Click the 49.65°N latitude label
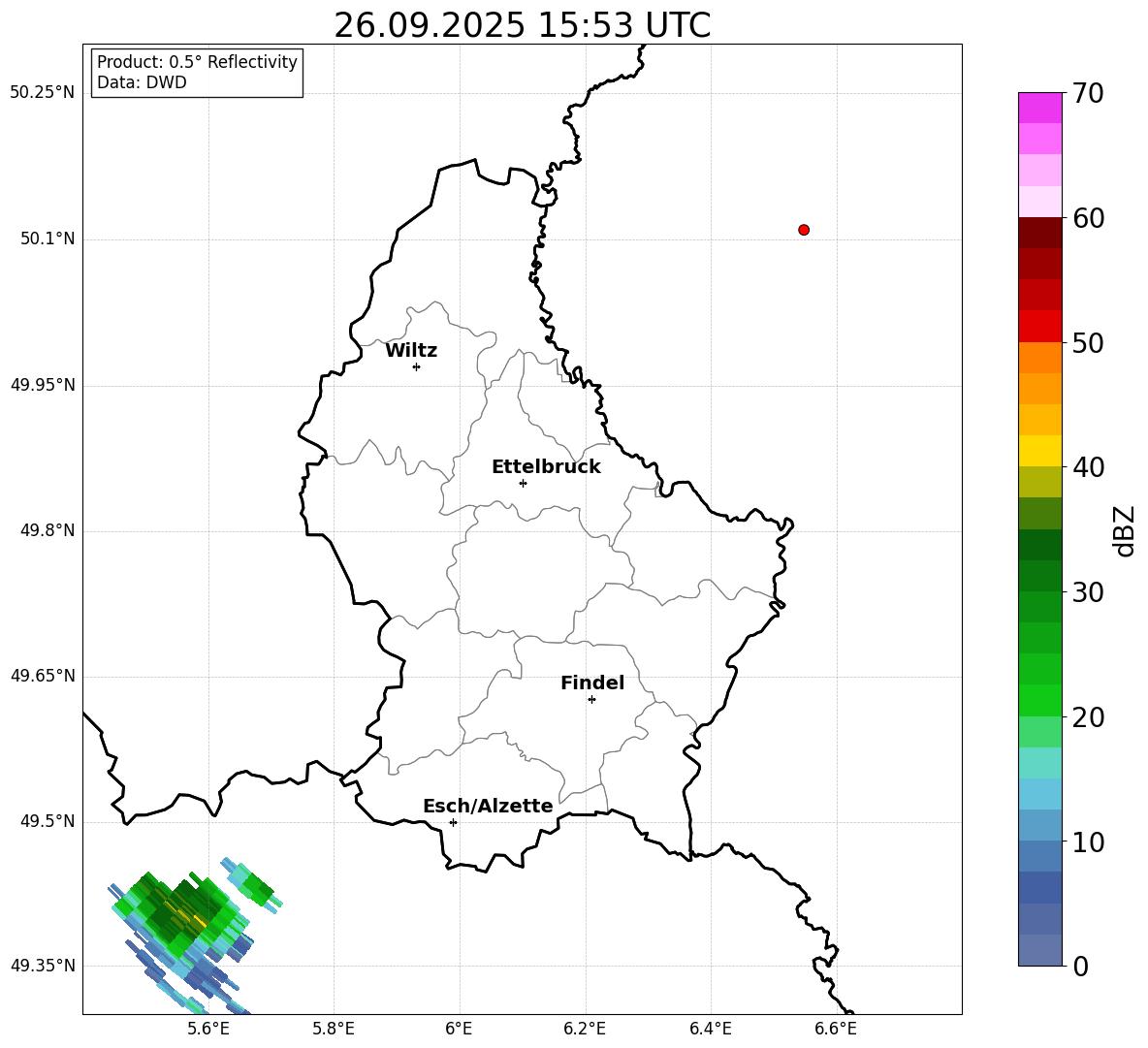1148x1048 pixels. (43, 676)
